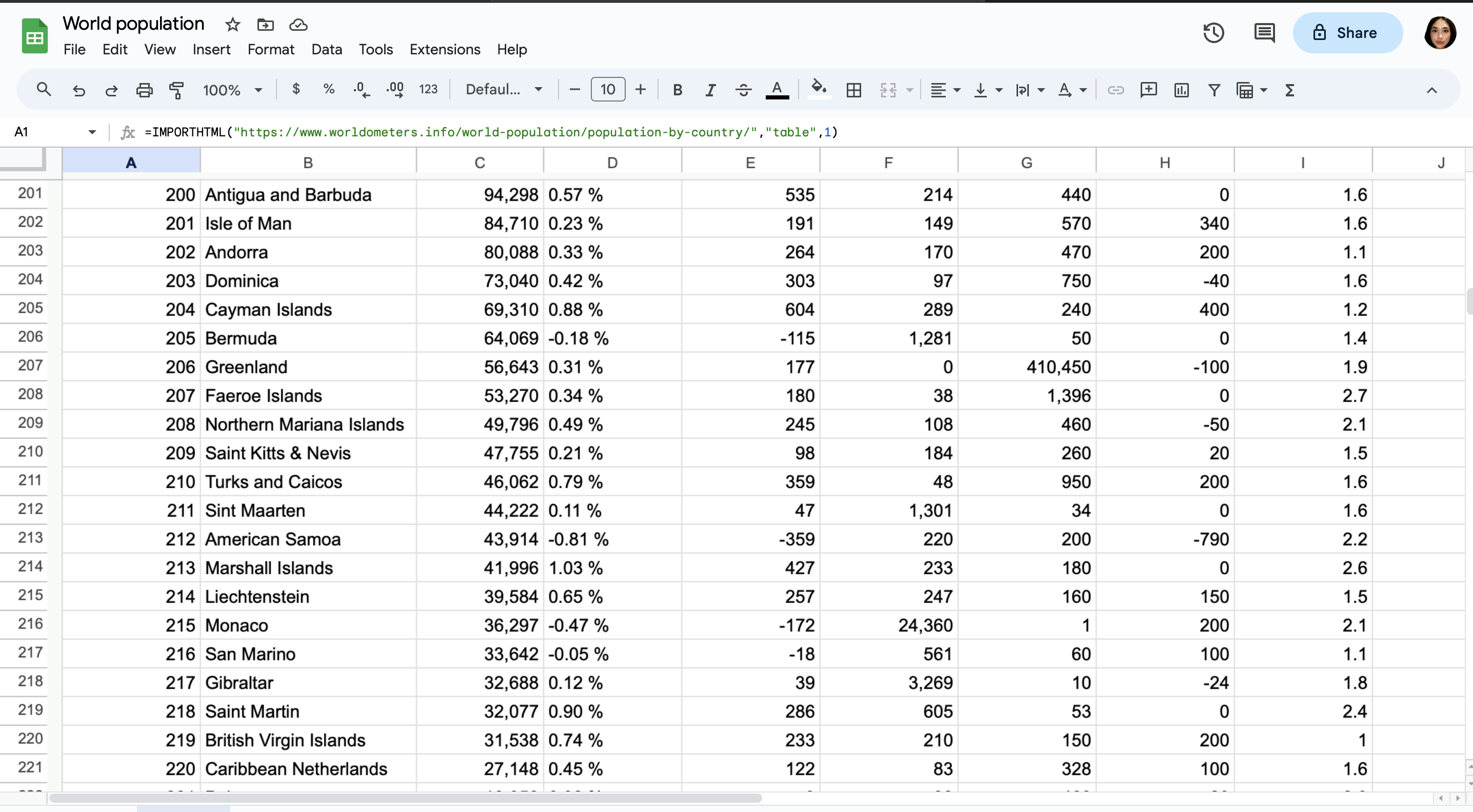The height and width of the screenshot is (812, 1473).
Task: Open the Default font dropdown
Action: click(x=503, y=90)
